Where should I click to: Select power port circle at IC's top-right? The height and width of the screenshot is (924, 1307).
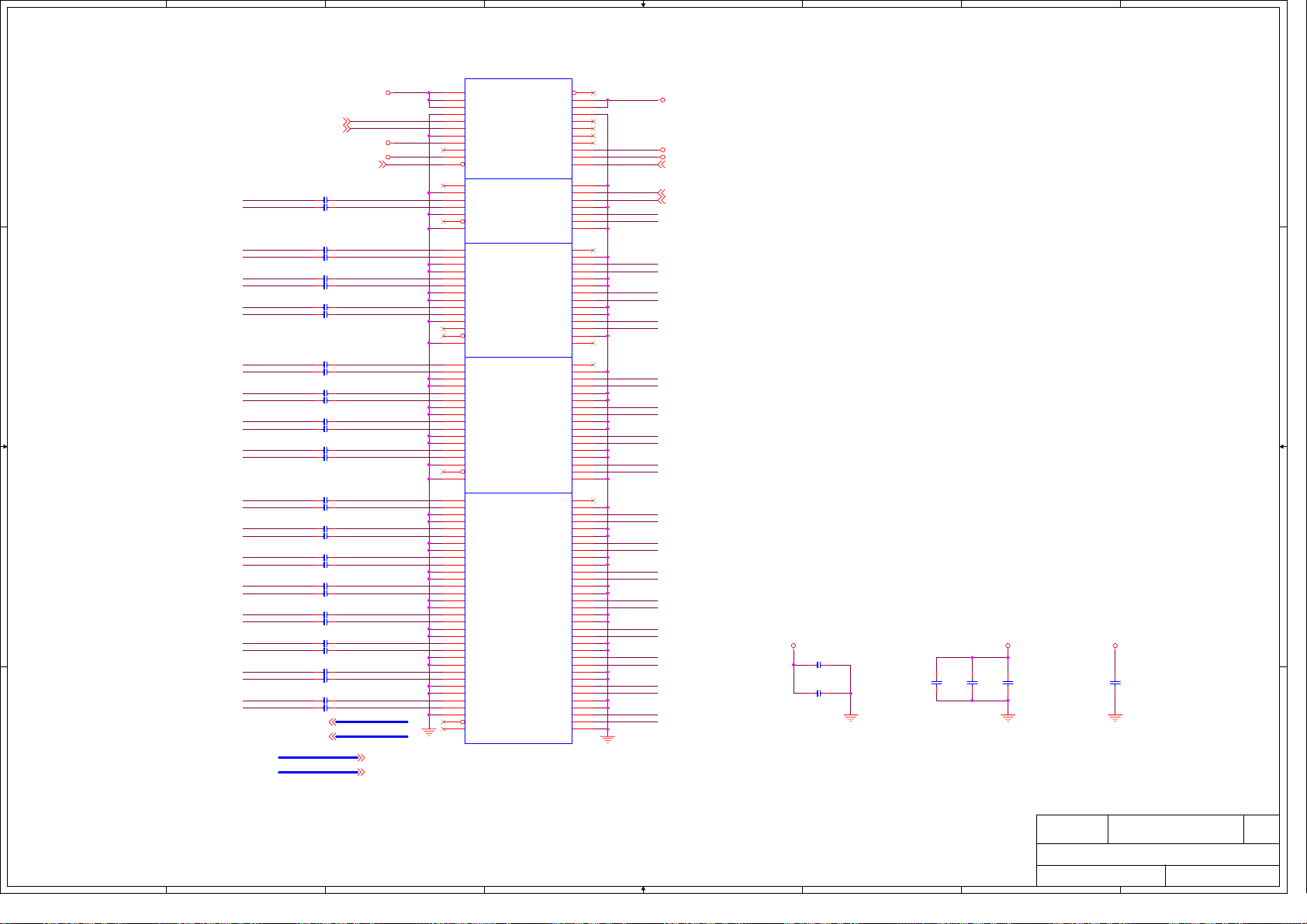[x=662, y=100]
